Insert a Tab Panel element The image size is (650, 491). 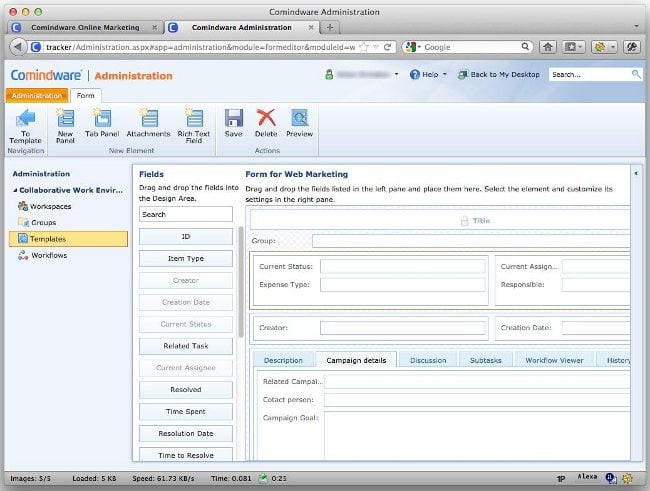pyautogui.click(x=102, y=123)
